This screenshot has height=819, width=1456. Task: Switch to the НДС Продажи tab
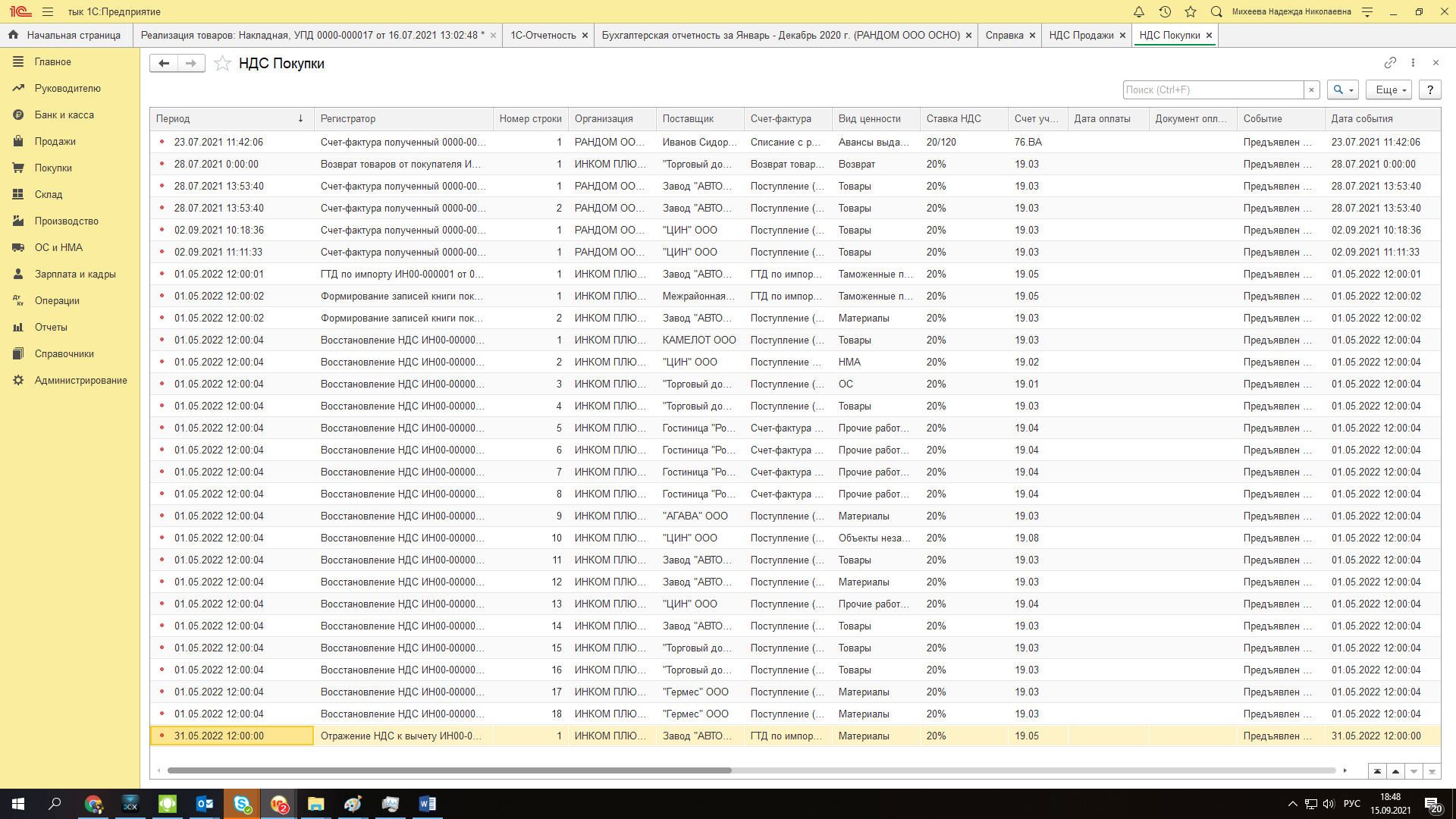[1081, 36]
